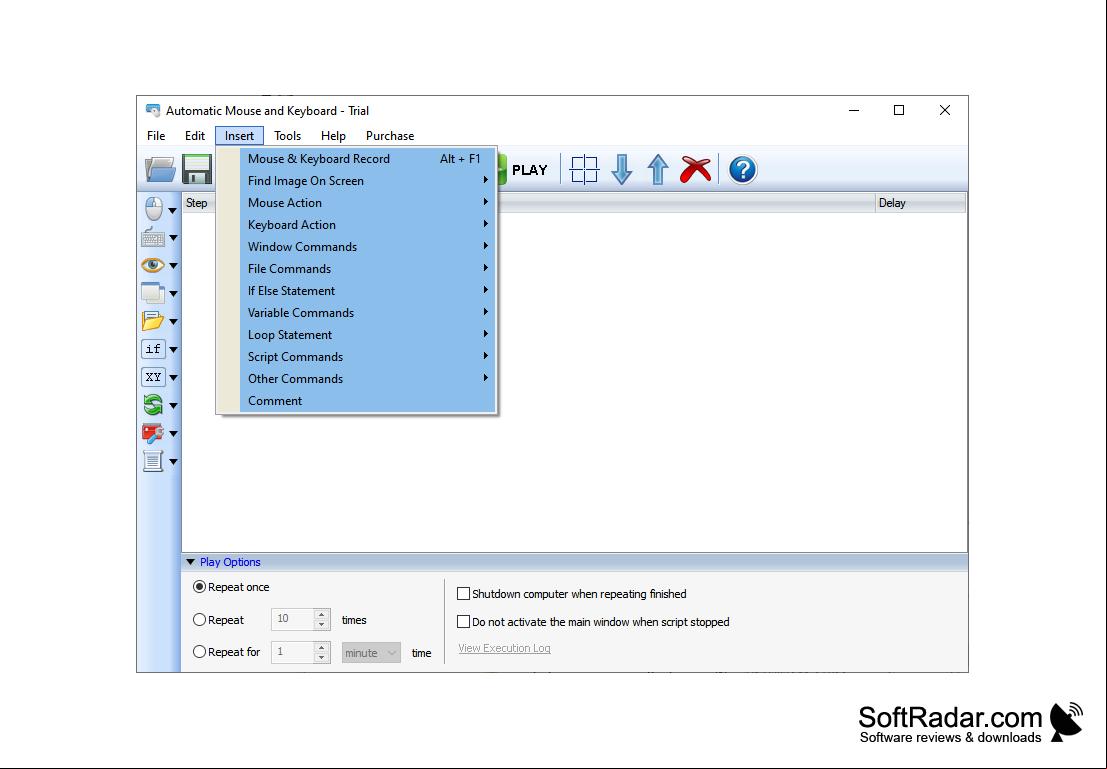This screenshot has width=1107, height=769.
Task: Open File Commands submenu
Action: [x=367, y=268]
